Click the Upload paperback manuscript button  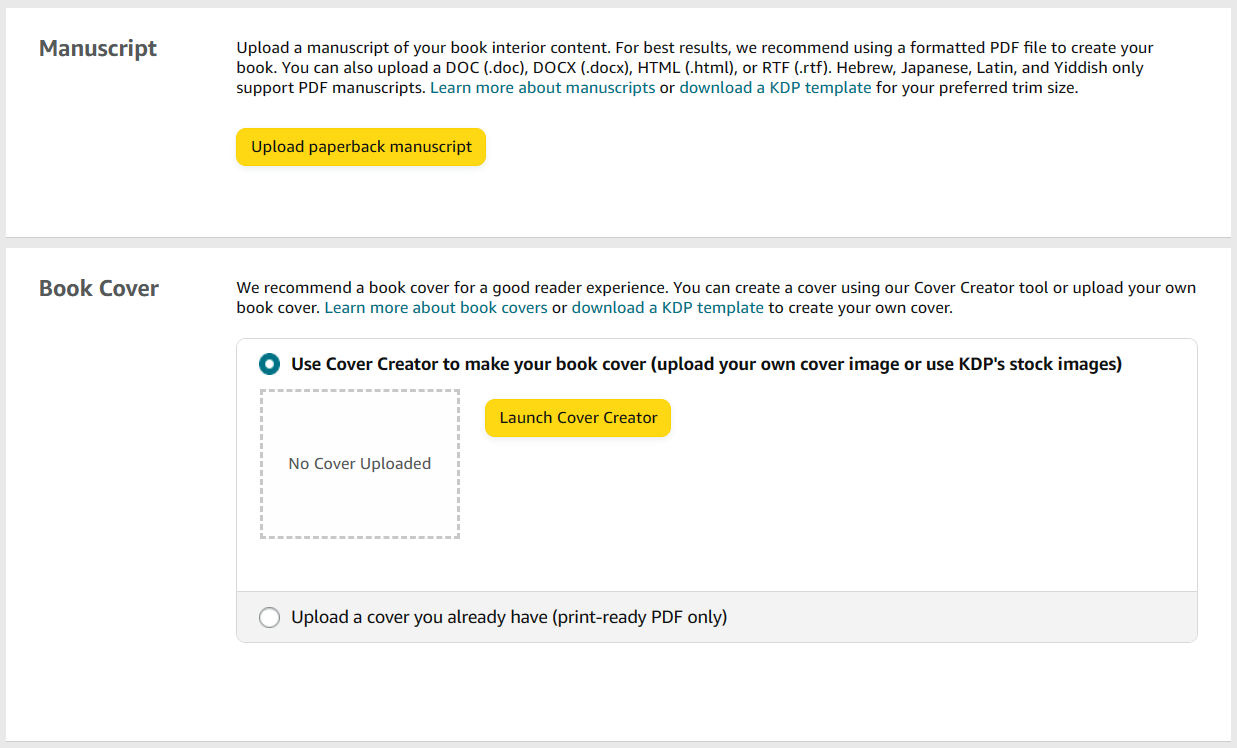coord(361,147)
